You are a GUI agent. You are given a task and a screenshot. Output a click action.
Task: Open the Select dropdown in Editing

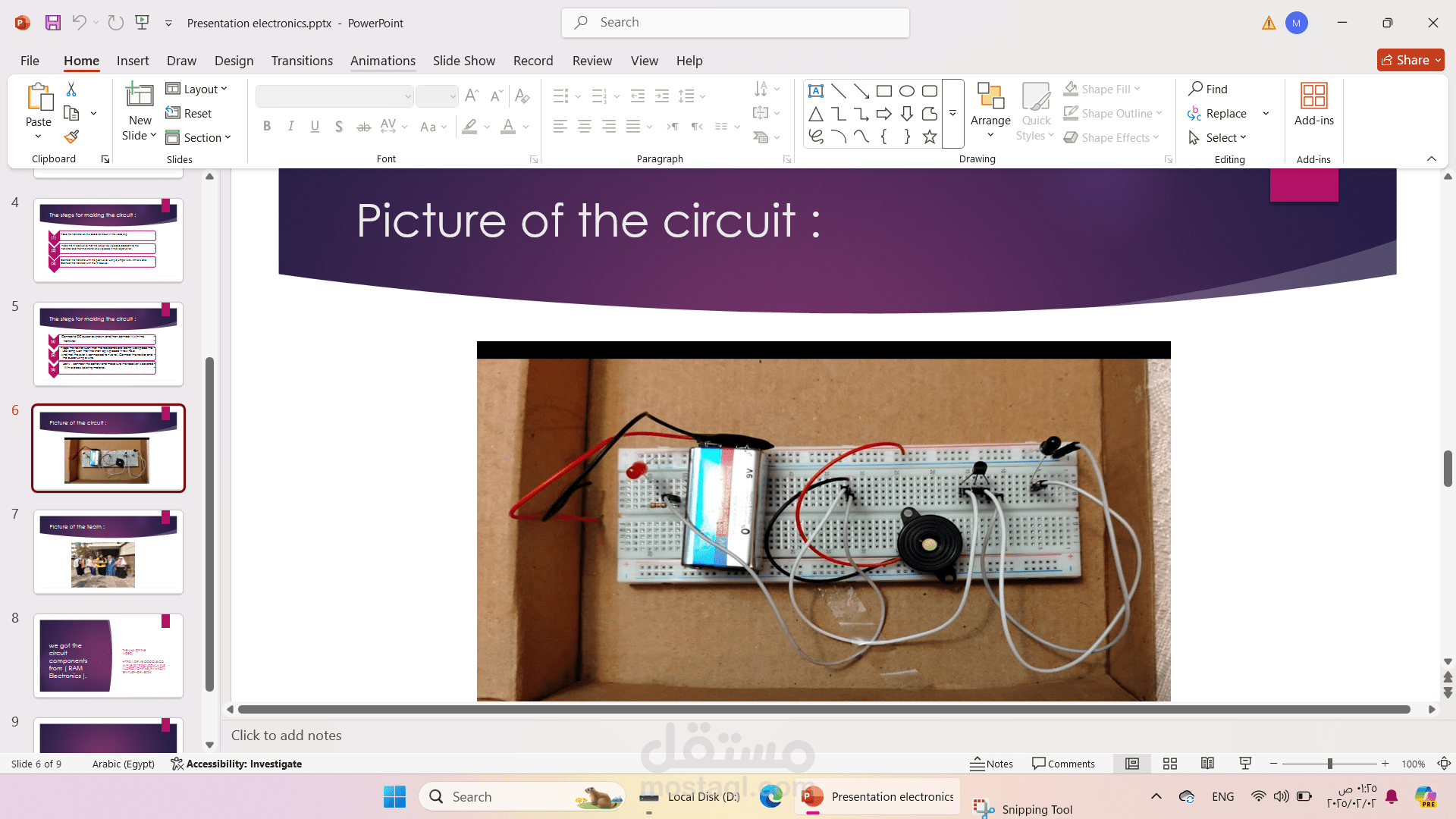pos(1218,137)
